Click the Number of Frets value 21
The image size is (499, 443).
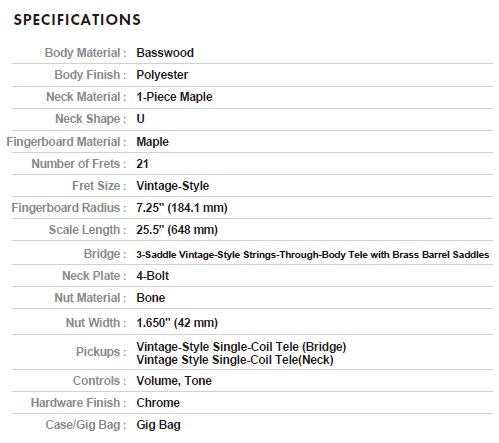pos(142,164)
